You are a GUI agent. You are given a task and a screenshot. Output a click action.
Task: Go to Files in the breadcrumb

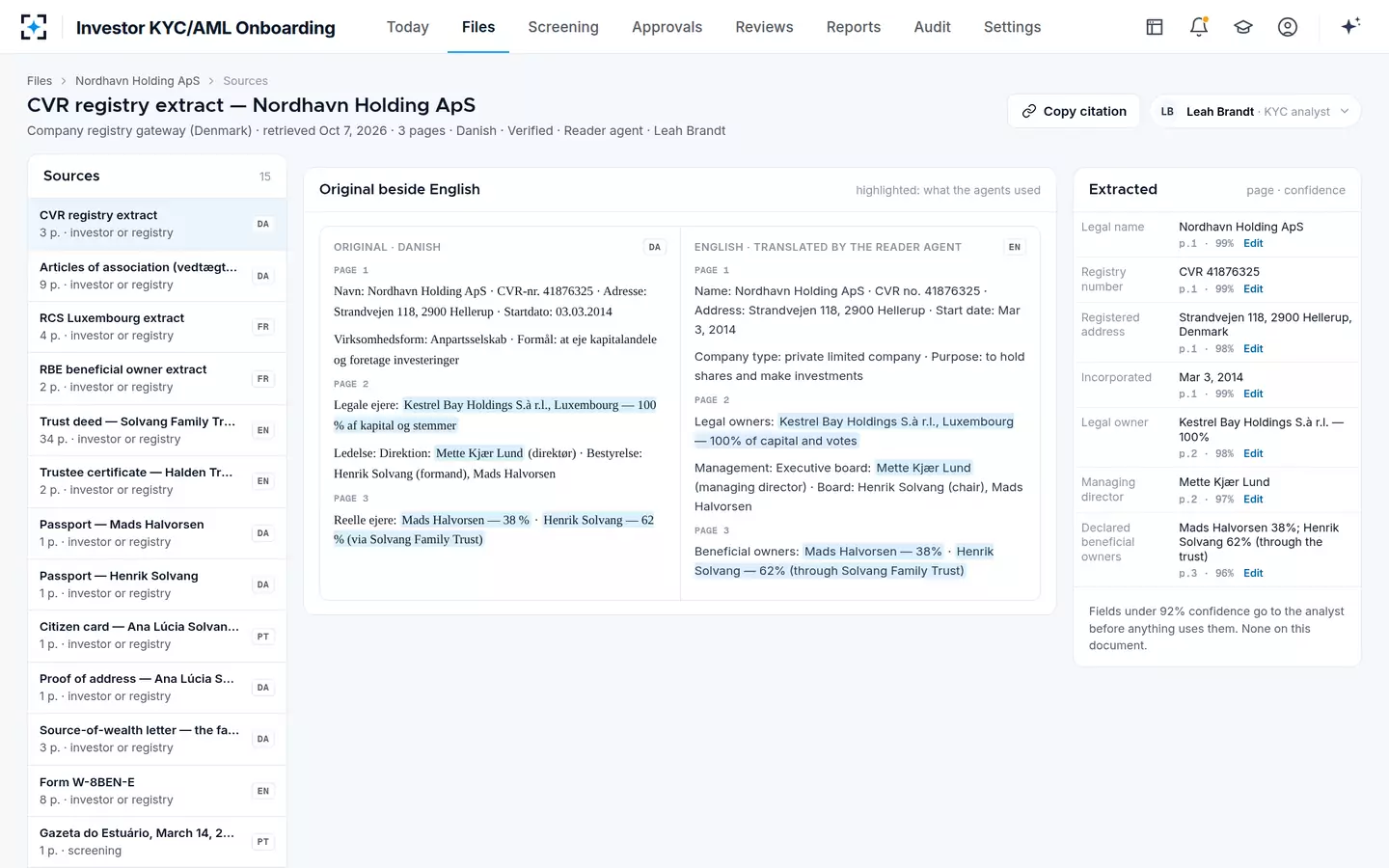tap(40, 81)
